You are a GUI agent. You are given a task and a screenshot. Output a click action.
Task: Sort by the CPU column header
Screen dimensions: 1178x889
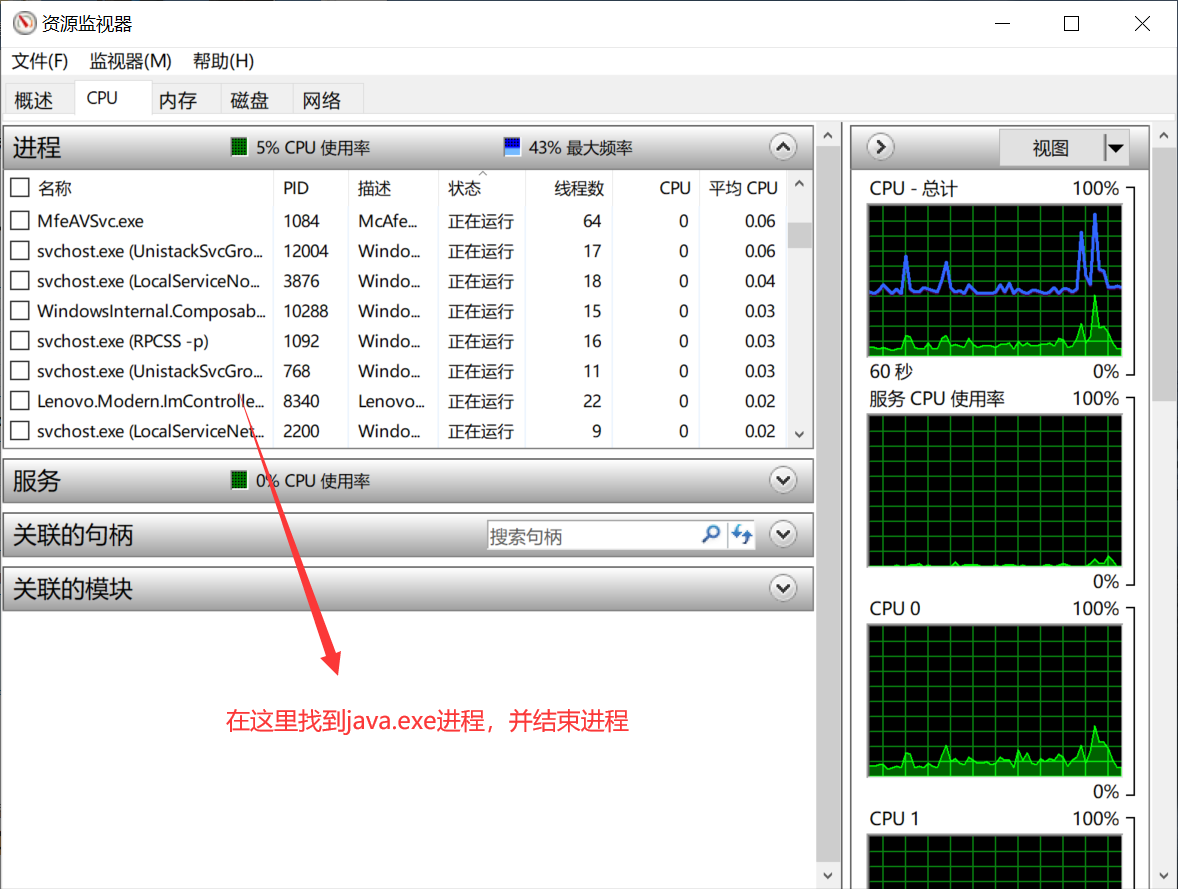[x=656, y=188]
